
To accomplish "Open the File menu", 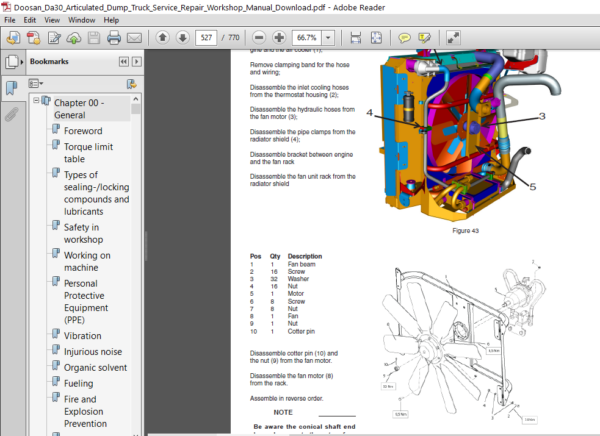I will click(x=10, y=20).
